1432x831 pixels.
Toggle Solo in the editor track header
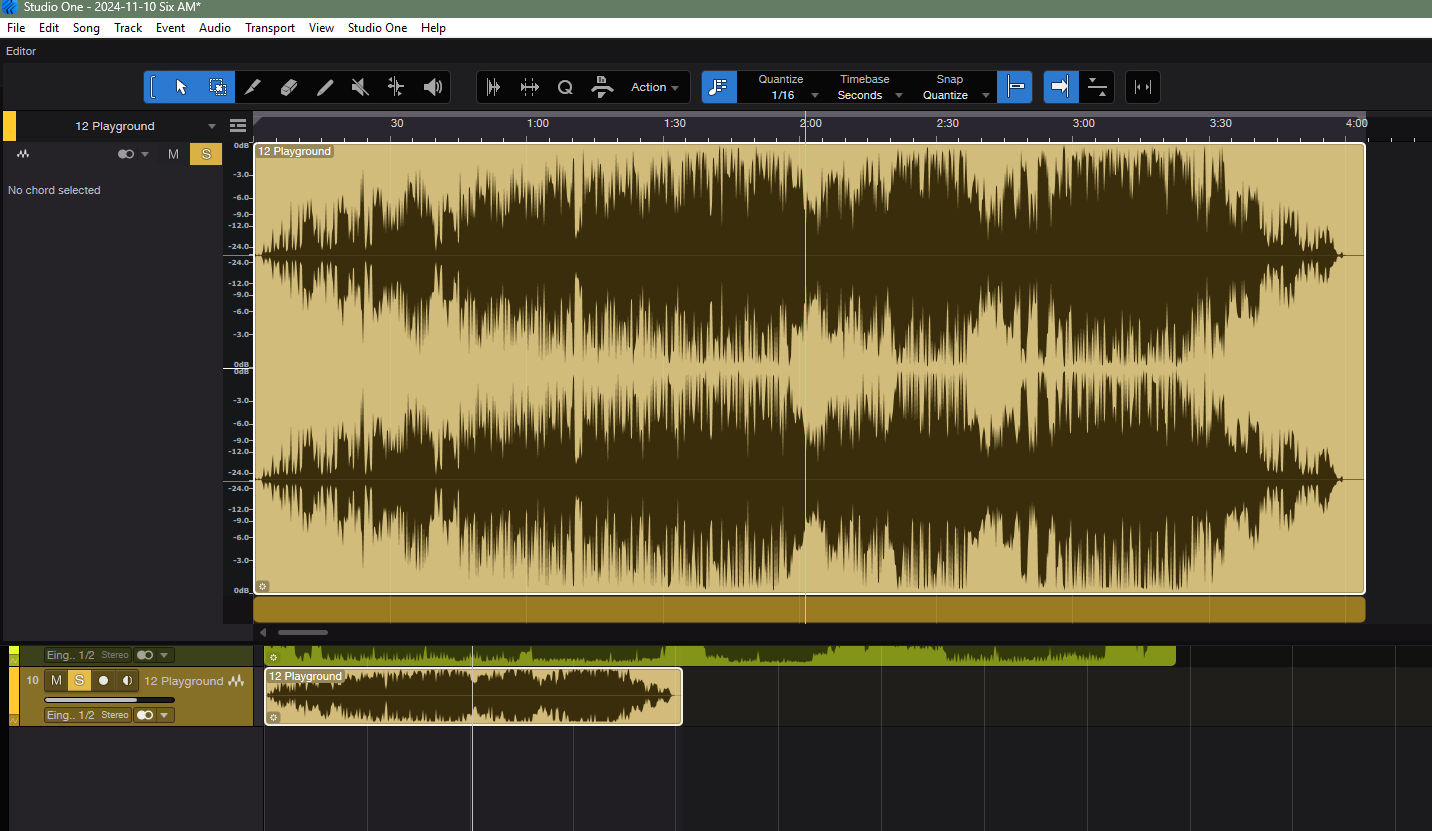(206, 154)
